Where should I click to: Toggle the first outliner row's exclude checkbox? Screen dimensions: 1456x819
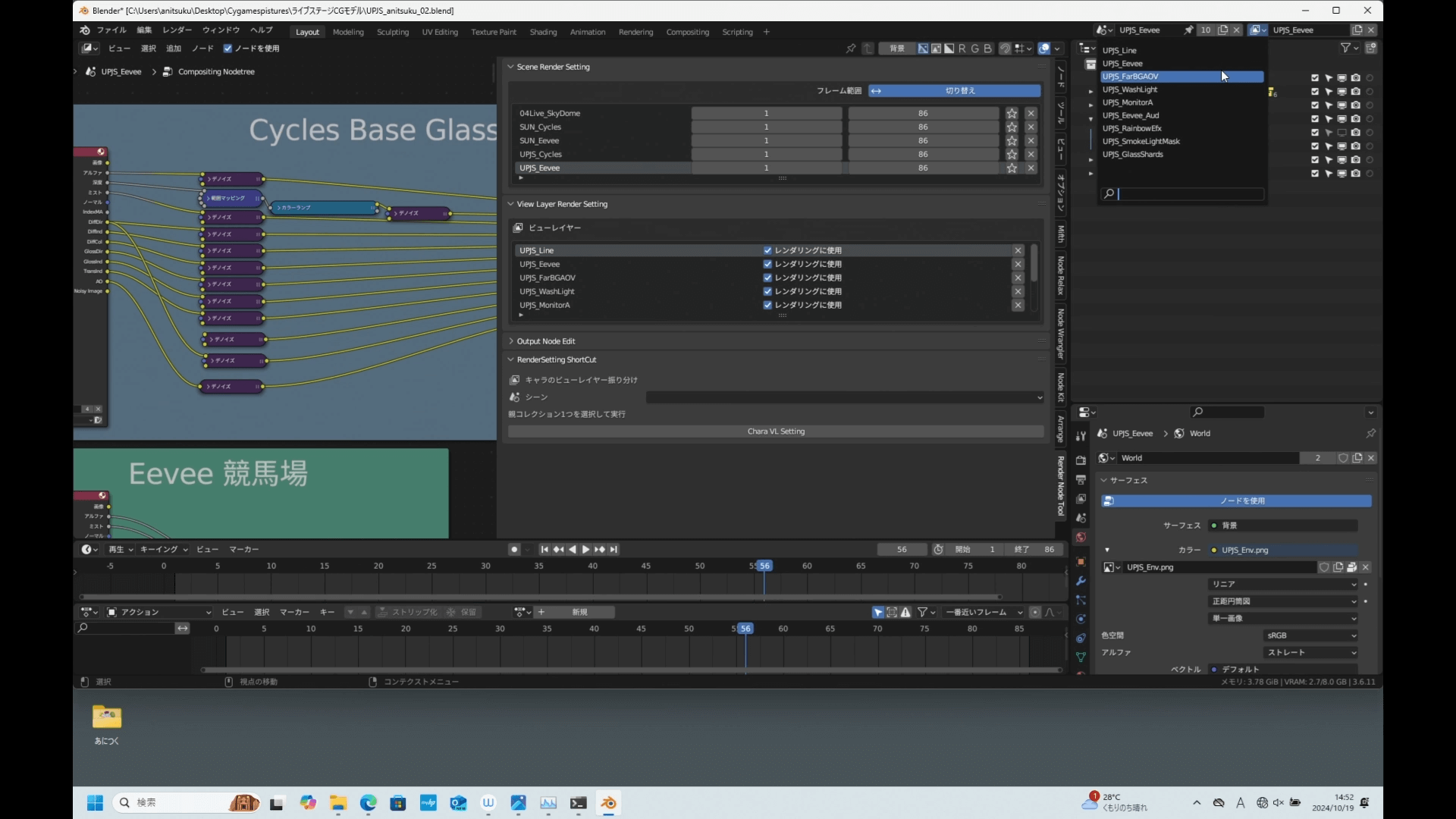1315,78
